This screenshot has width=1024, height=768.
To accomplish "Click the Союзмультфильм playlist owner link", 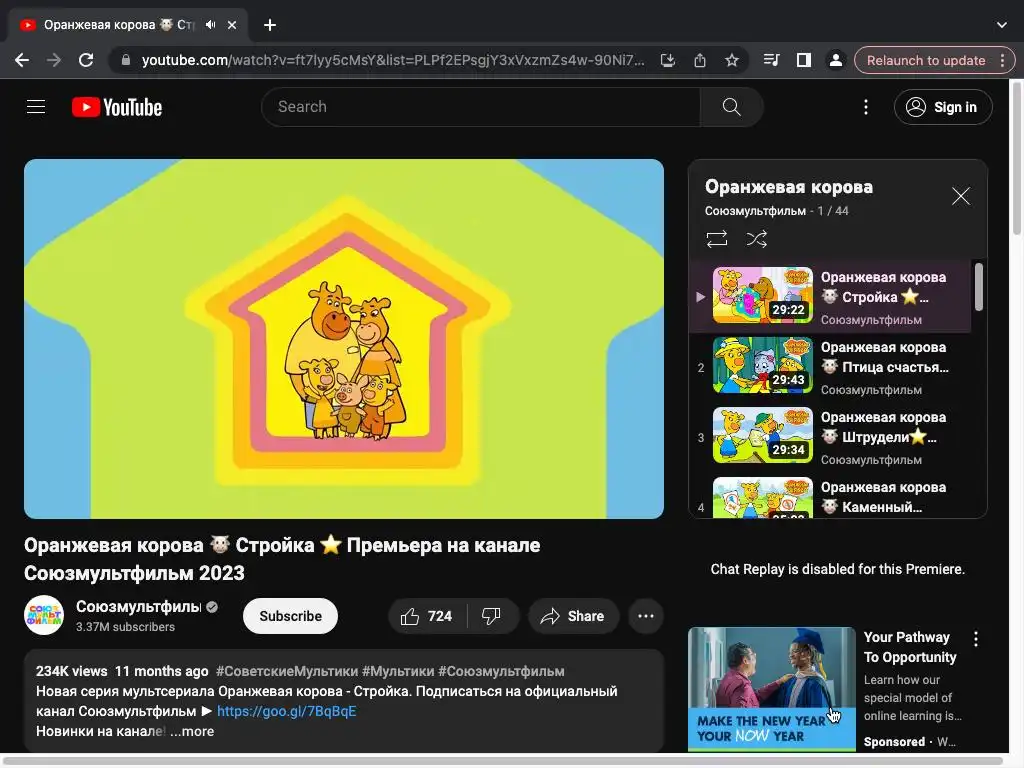I will 755,211.
